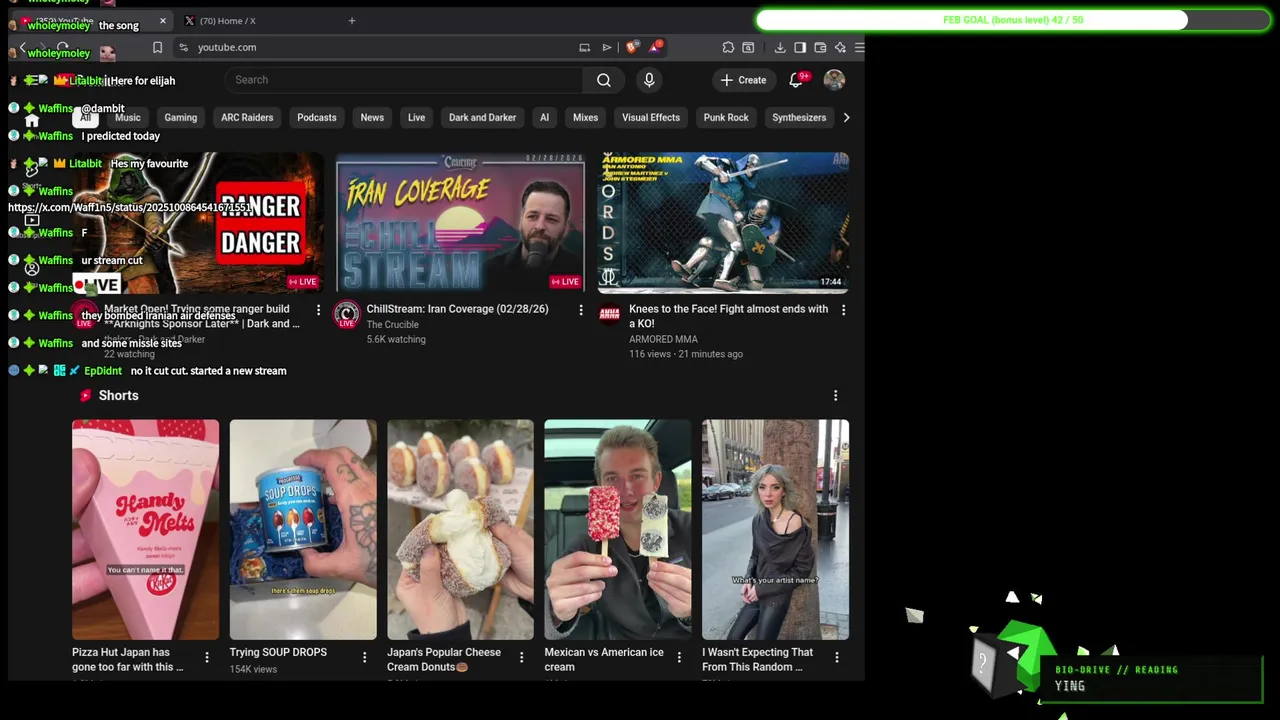1280x720 pixels.
Task: Open options for Mexican vs American short
Action: [x=679, y=657]
